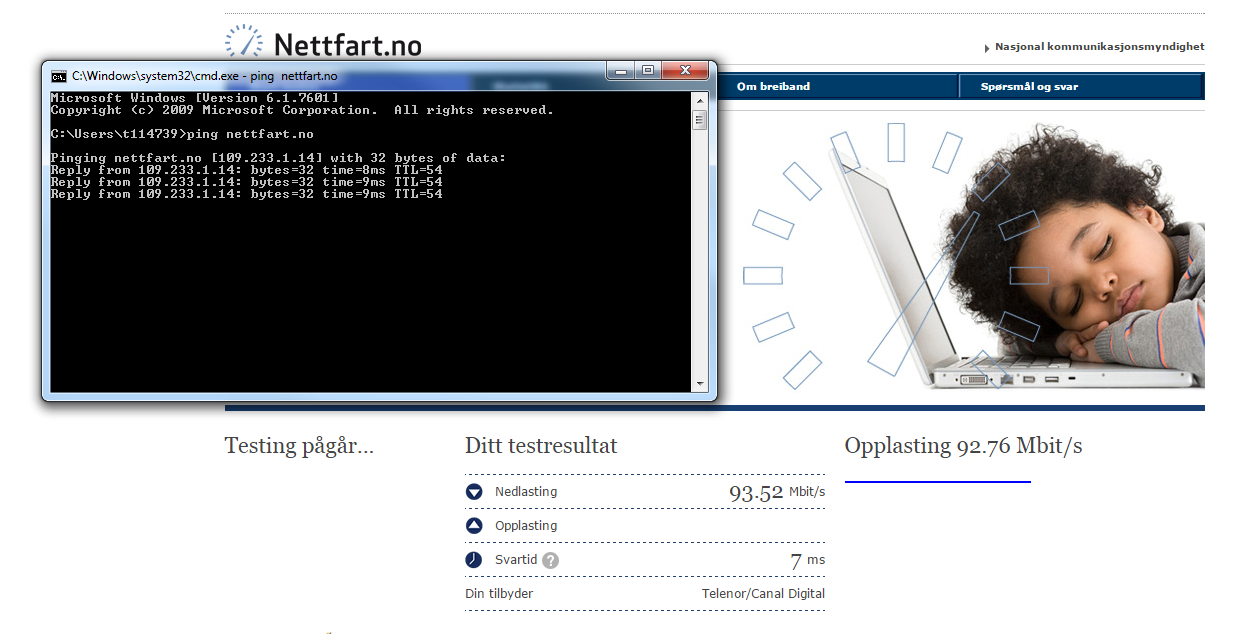Click the 'Opplasting 92.76 Mbit/s' heading

click(963, 447)
